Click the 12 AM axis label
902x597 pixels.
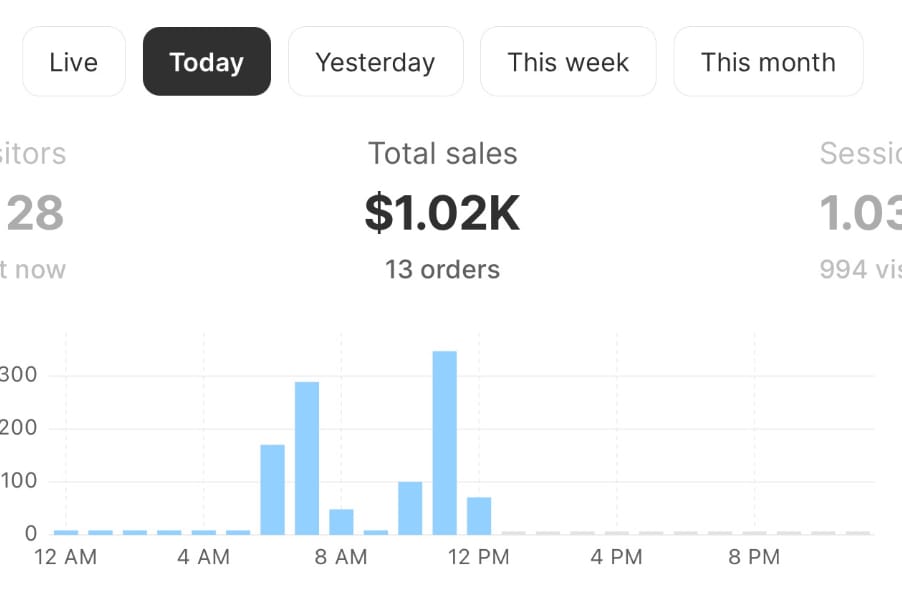[x=66, y=557]
